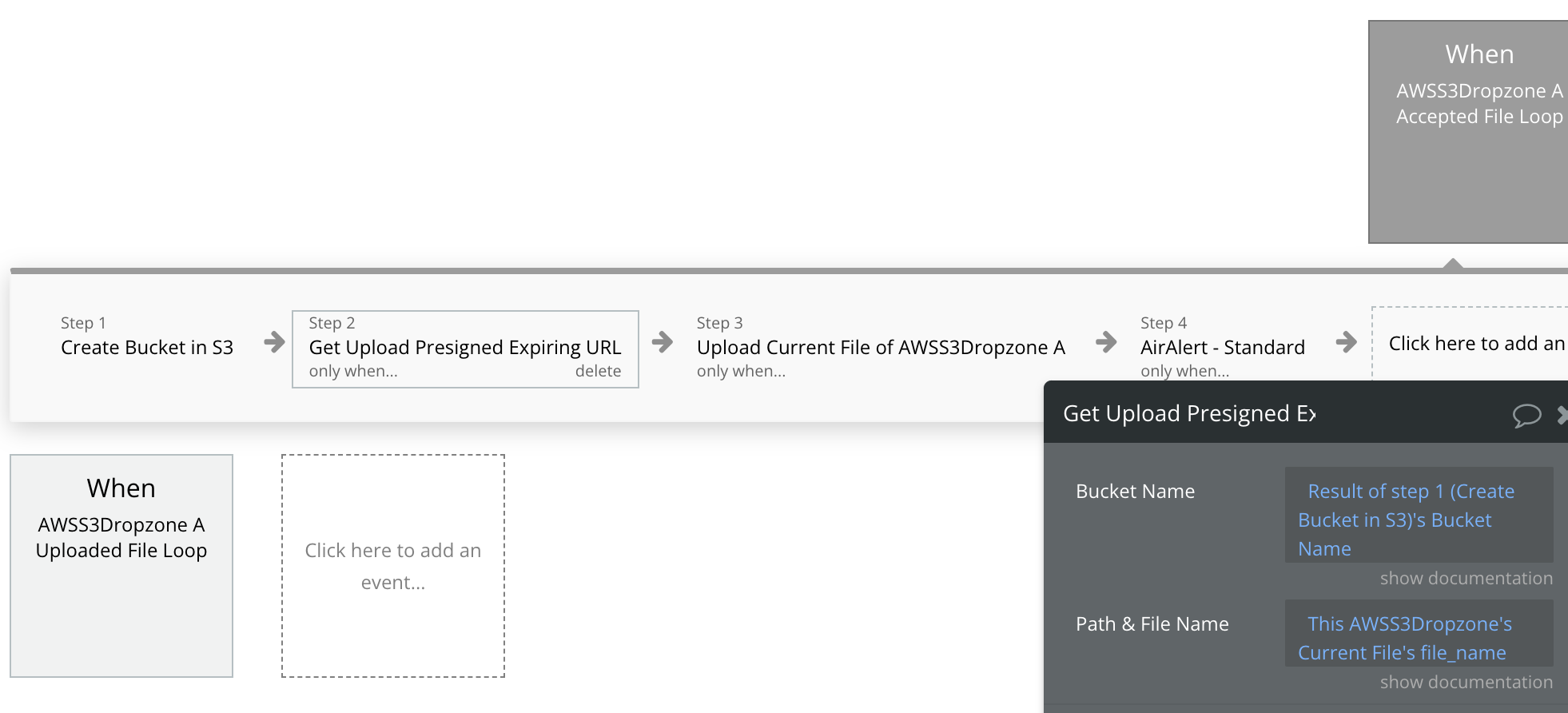Viewport: 1568px width, 713px height.
Task: Edit the Path & File Name expression field
Action: (x=1419, y=633)
